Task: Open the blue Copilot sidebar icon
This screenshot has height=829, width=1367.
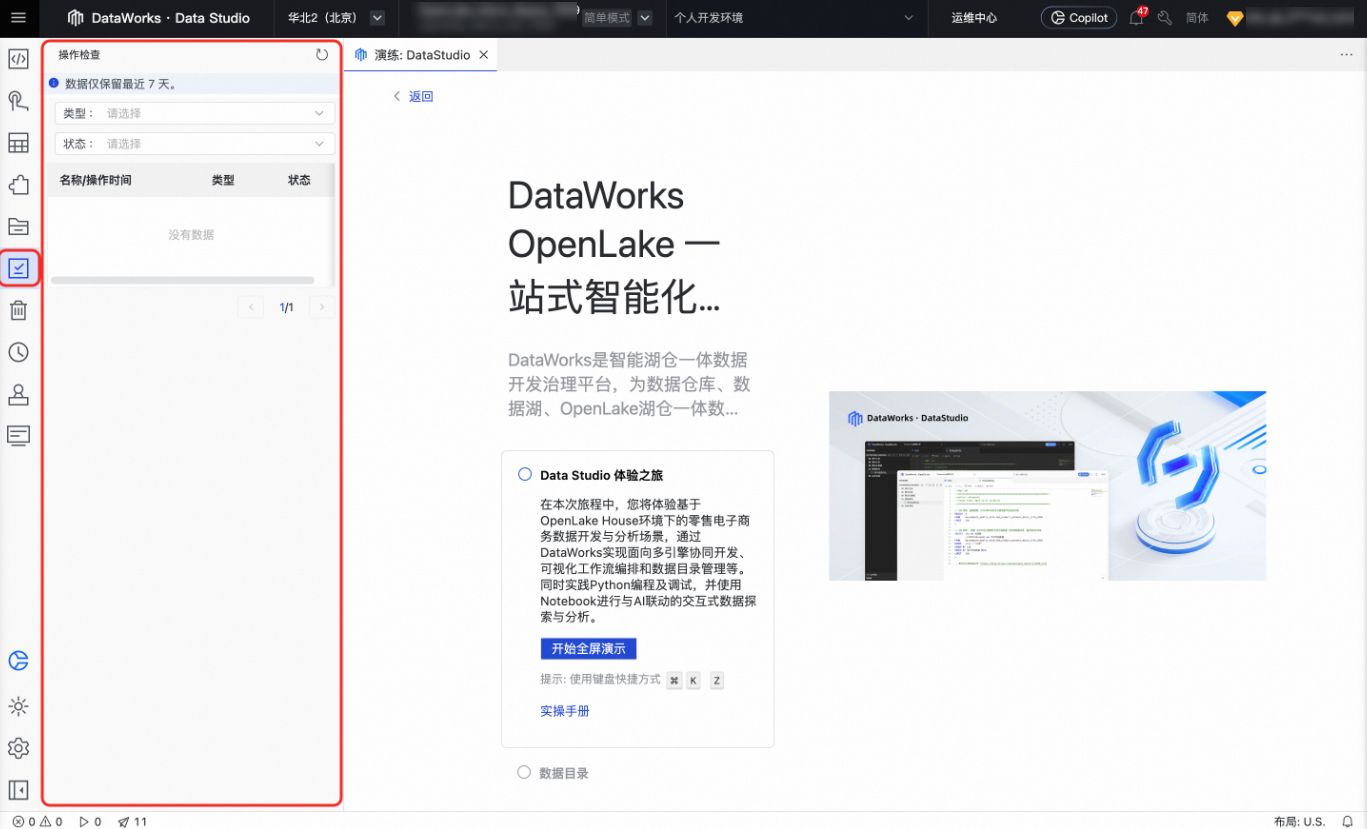Action: (x=18, y=661)
